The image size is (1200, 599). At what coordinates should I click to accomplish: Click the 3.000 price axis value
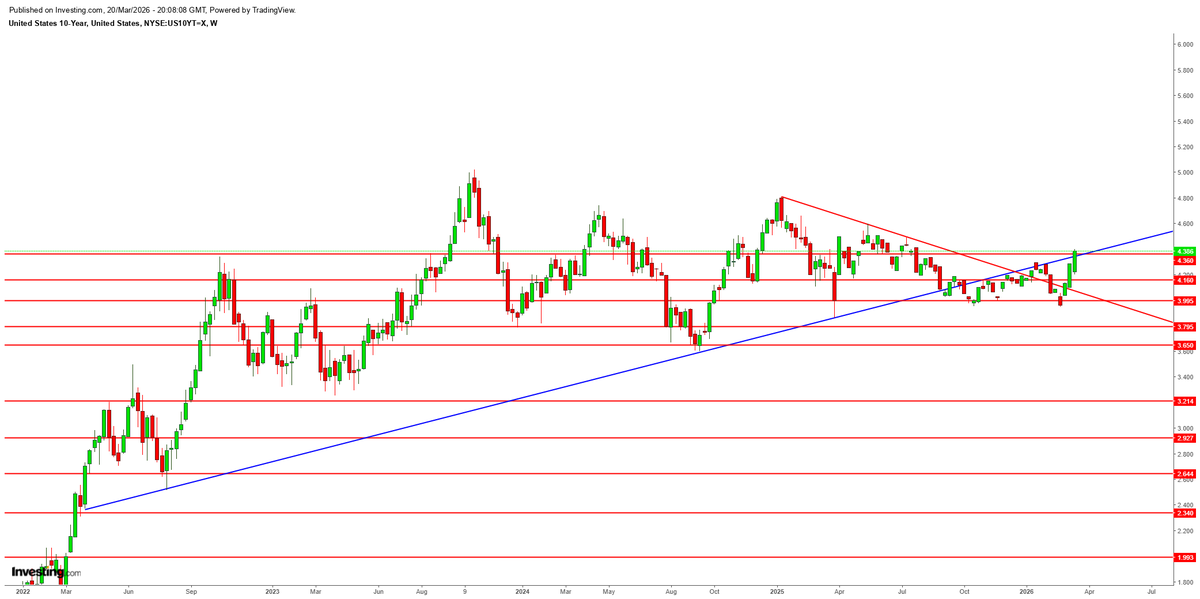(x=1185, y=428)
